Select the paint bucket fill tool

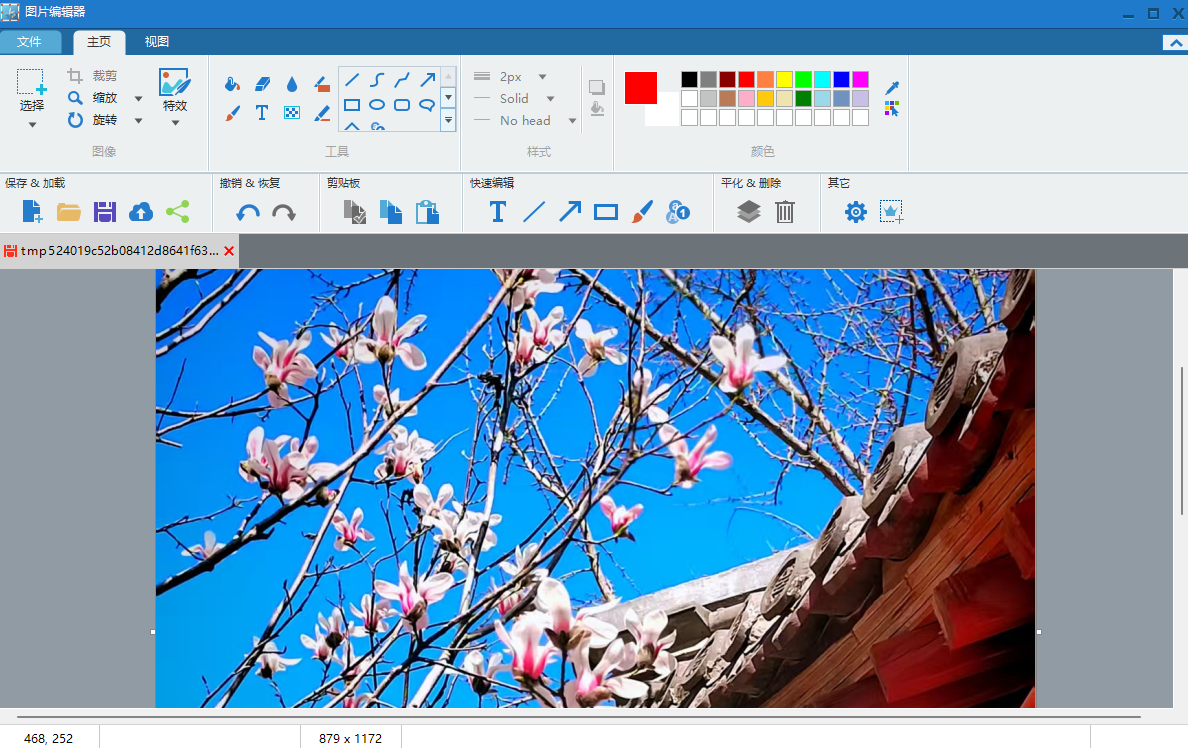pyautogui.click(x=232, y=84)
